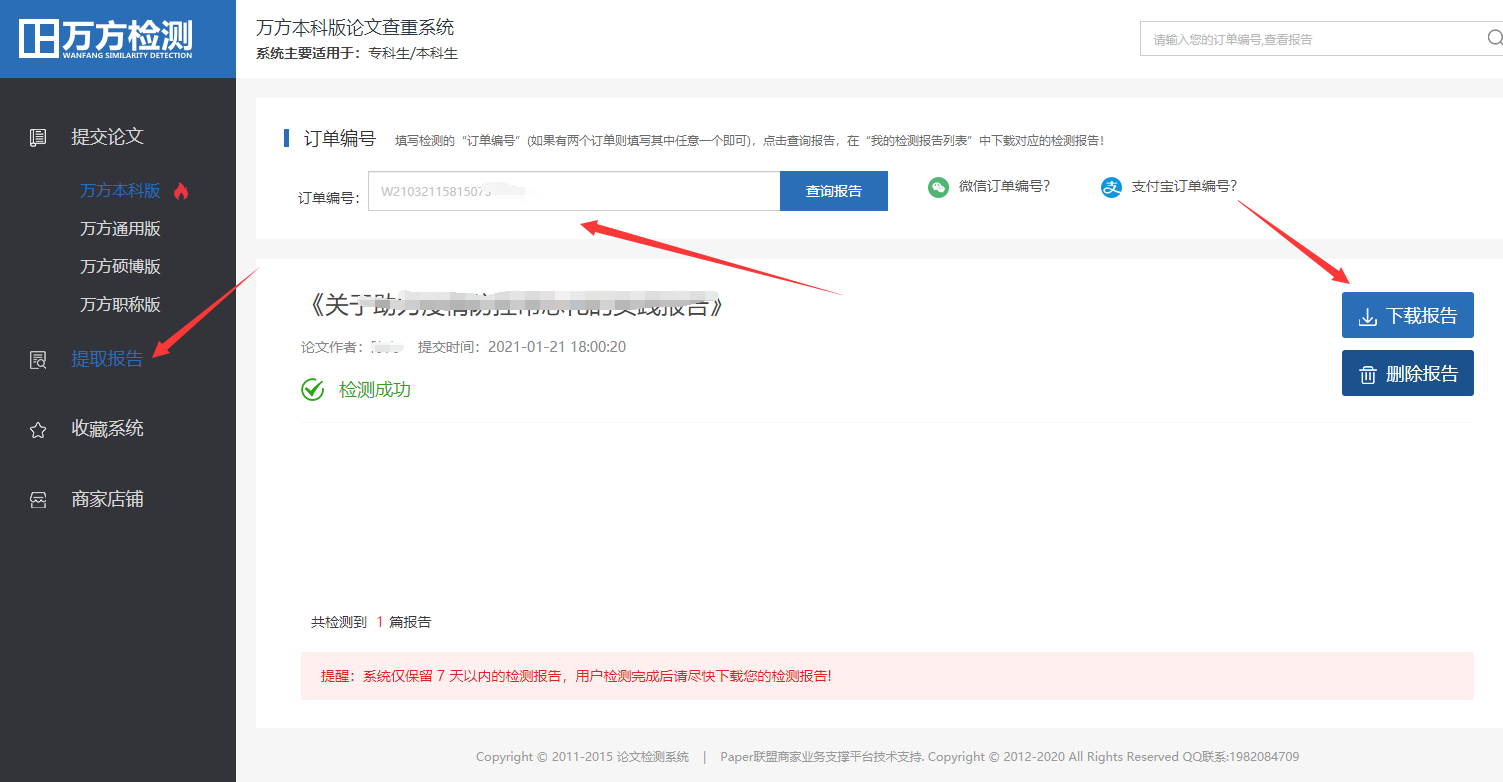This screenshot has width=1503, height=782.
Task: Click the magnifier search icon in header
Action: 1495,38
